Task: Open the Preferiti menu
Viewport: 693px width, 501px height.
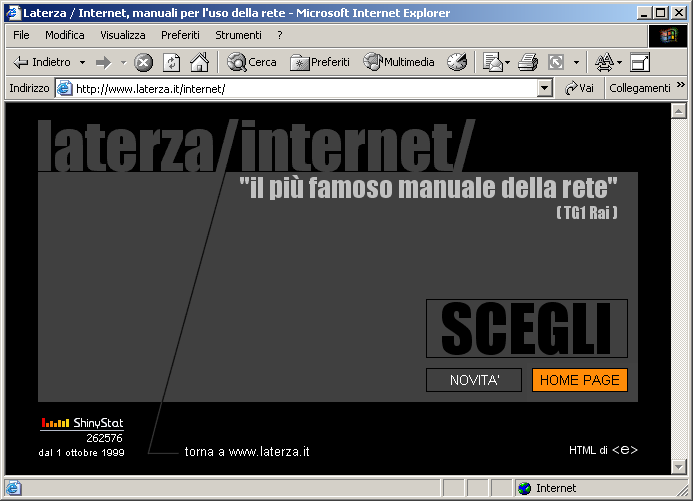Action: pyautogui.click(x=180, y=35)
